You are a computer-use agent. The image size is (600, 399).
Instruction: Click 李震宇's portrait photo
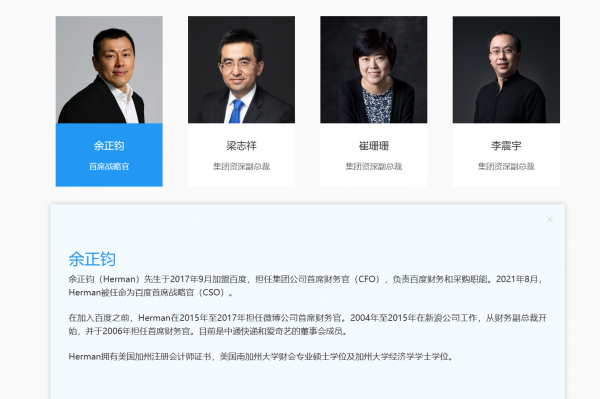point(506,70)
